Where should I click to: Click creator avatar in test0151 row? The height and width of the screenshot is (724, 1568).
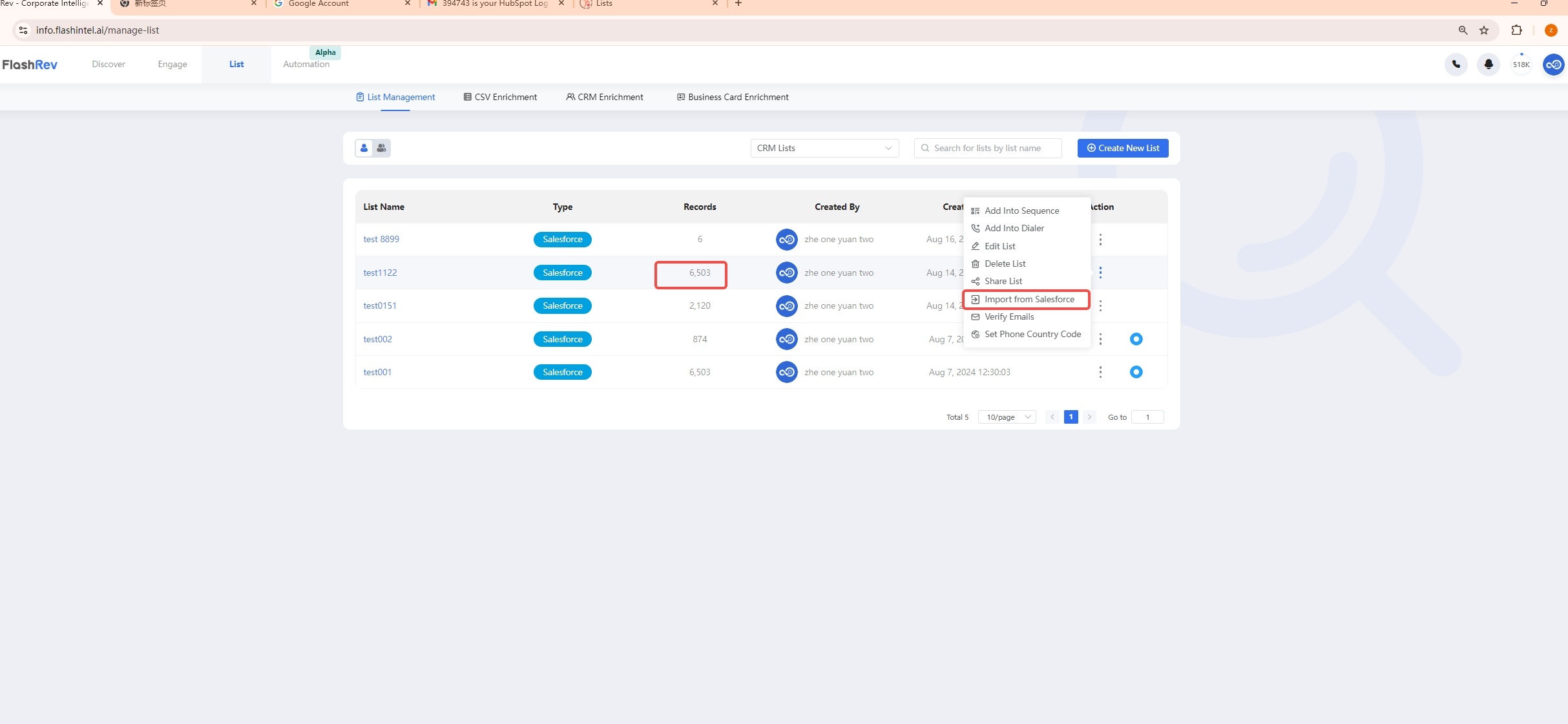coord(786,305)
